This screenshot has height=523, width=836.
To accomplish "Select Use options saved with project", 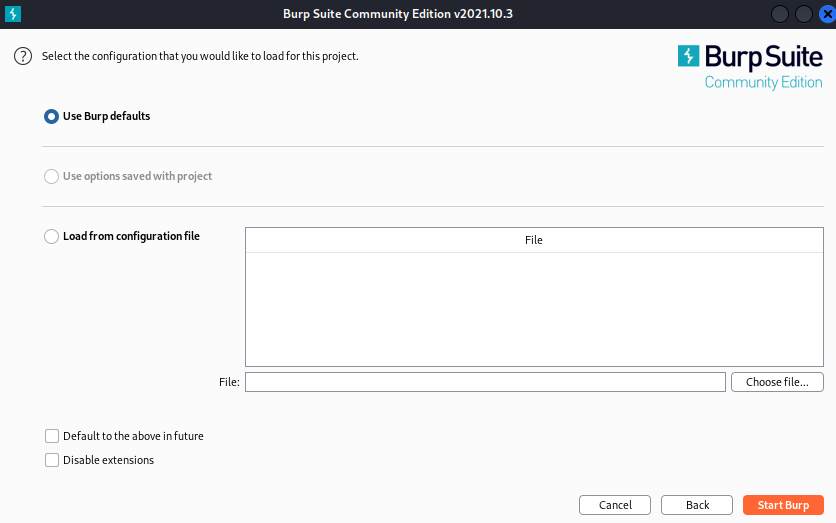I will [52, 176].
